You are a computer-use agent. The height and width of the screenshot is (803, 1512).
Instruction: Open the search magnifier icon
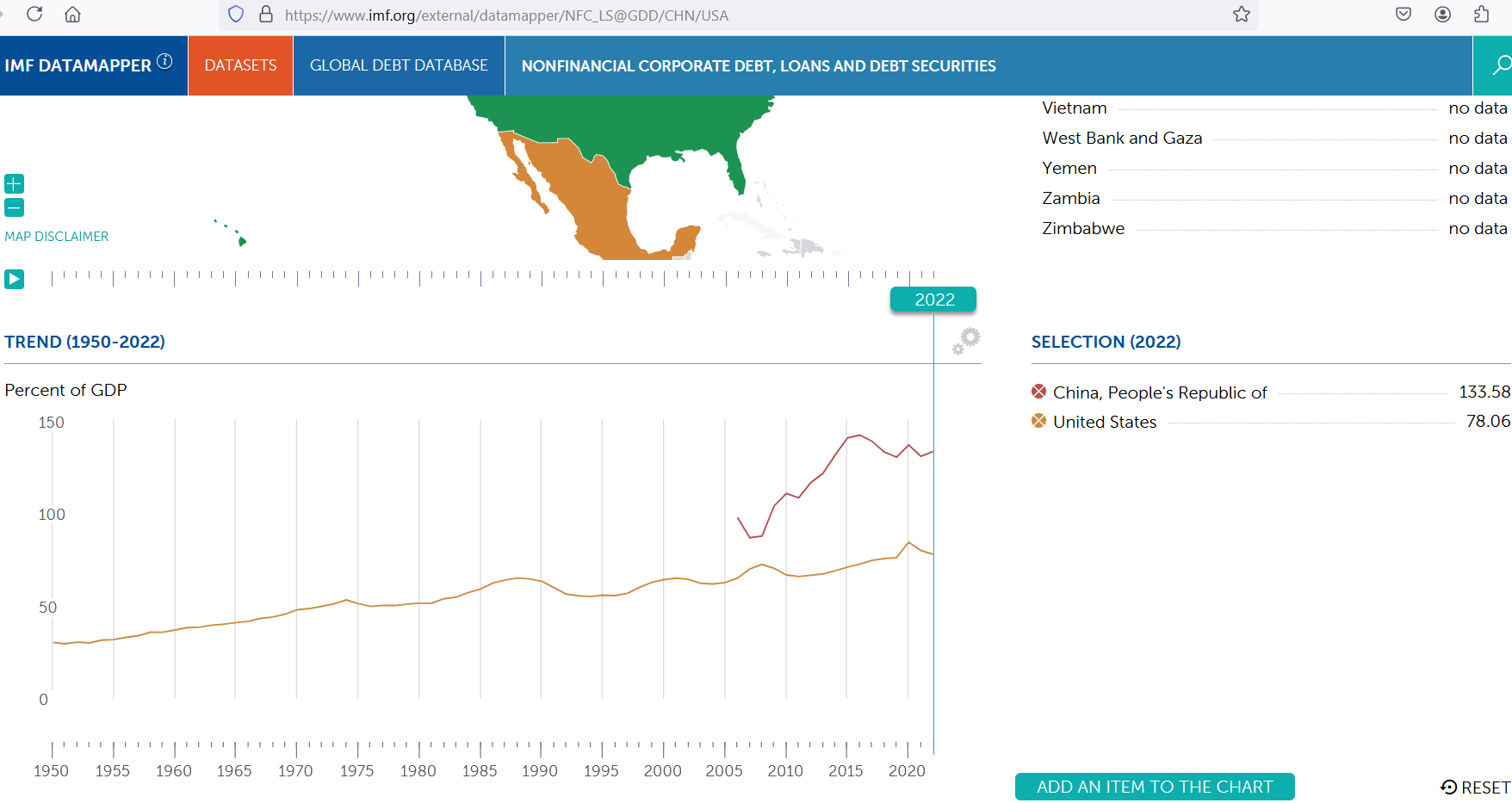(x=1501, y=65)
